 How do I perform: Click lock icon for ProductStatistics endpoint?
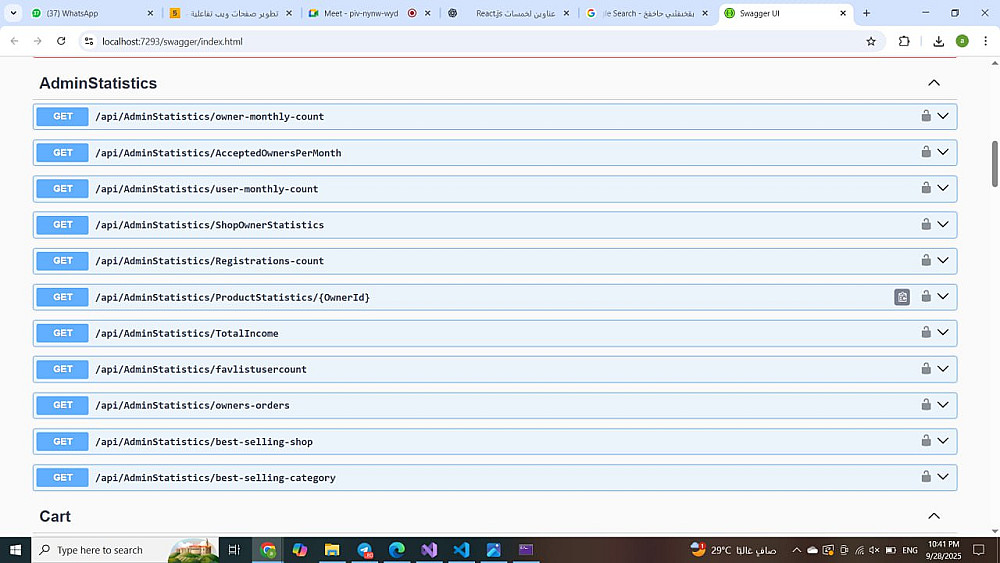(925, 296)
